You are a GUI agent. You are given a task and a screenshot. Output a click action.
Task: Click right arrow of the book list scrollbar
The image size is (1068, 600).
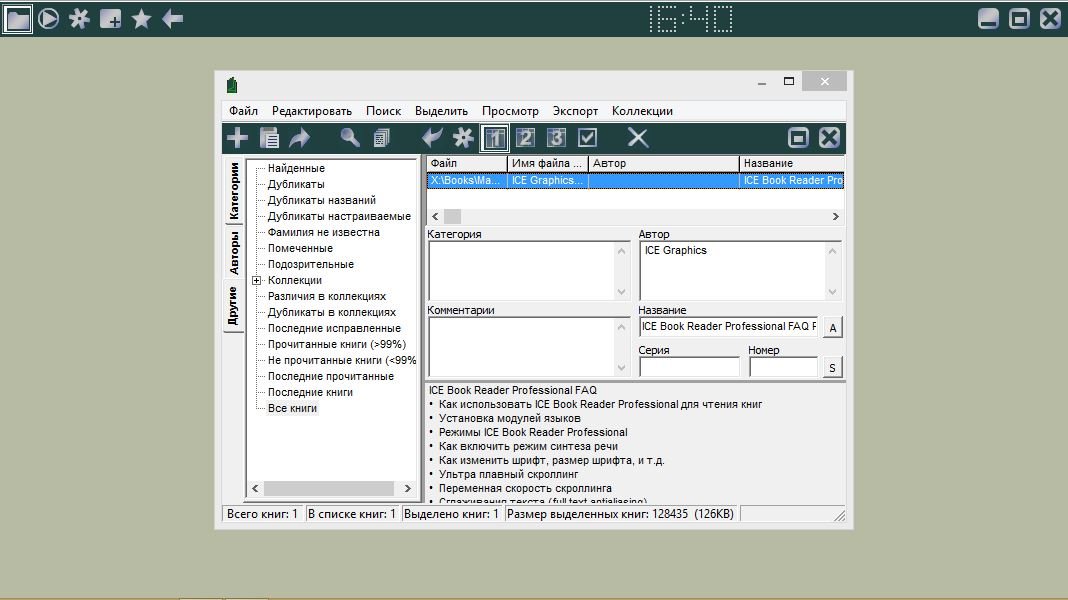pos(835,216)
